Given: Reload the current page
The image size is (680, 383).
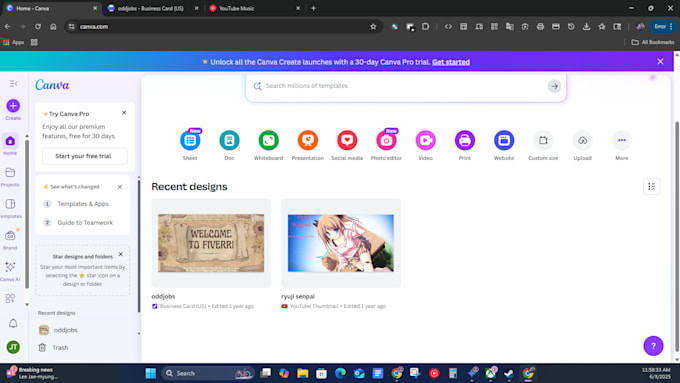Looking at the screenshot, I should tap(38, 26).
